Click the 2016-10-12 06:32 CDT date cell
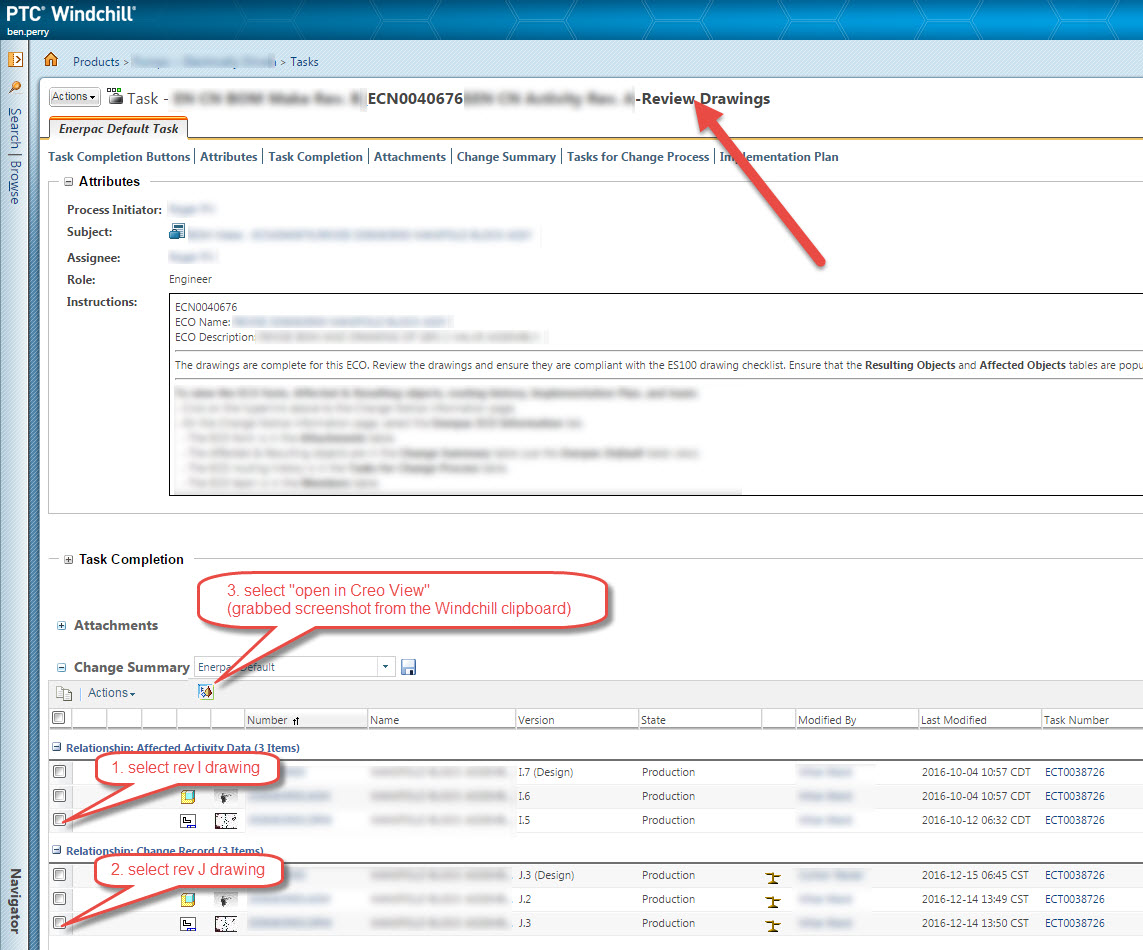The image size is (1143, 950). point(976,820)
